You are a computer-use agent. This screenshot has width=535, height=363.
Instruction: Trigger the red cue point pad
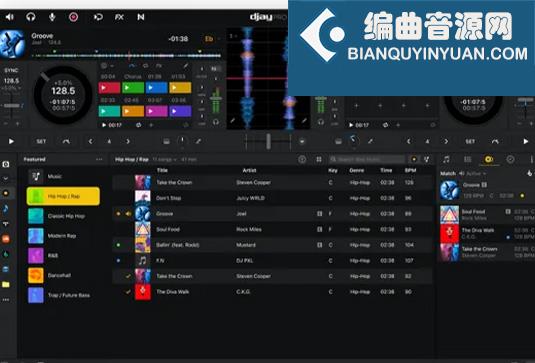click(109, 88)
